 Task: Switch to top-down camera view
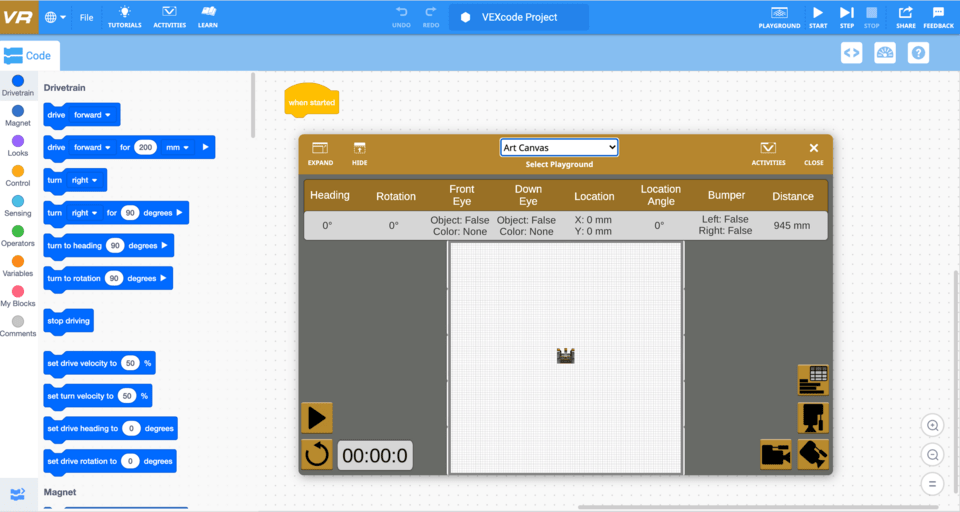pyautogui.click(x=813, y=418)
